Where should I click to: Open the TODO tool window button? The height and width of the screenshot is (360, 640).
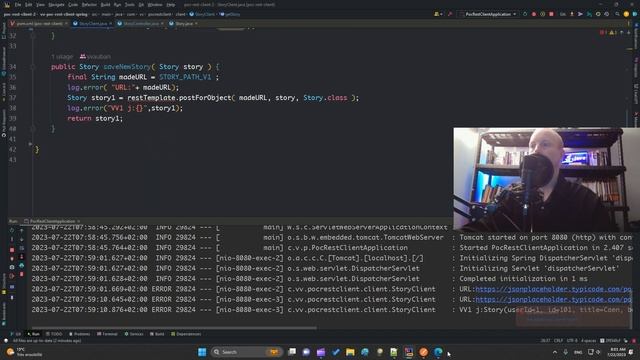(54, 334)
